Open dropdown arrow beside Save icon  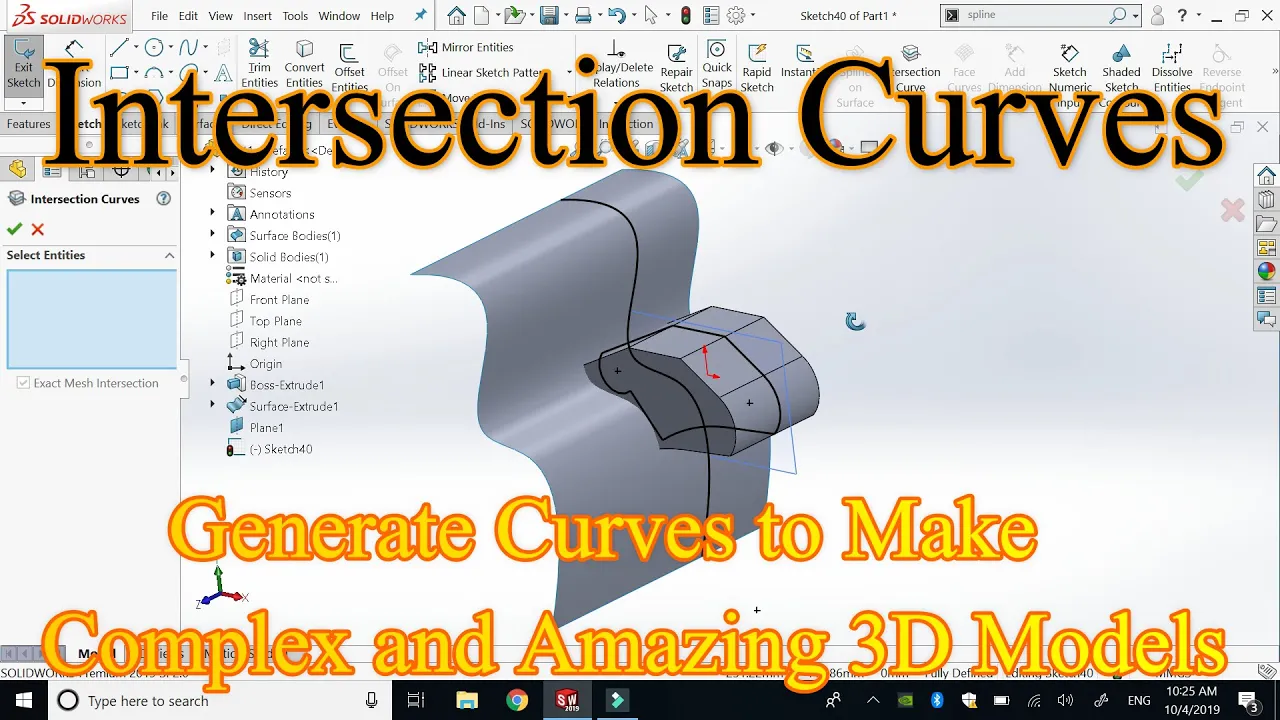(564, 16)
